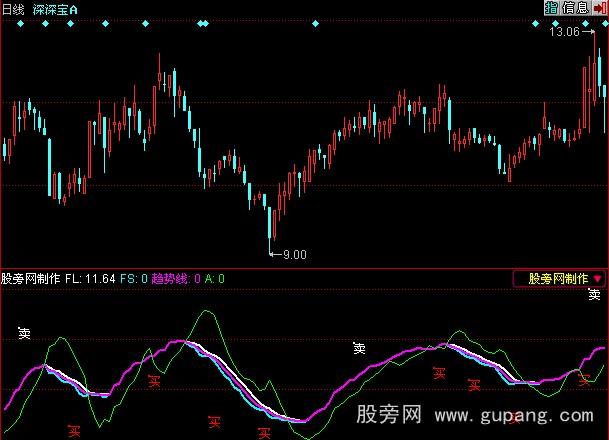Viewport: 609px width, 440px height.
Task: Open the 信息 info button
Action: (x=575, y=8)
